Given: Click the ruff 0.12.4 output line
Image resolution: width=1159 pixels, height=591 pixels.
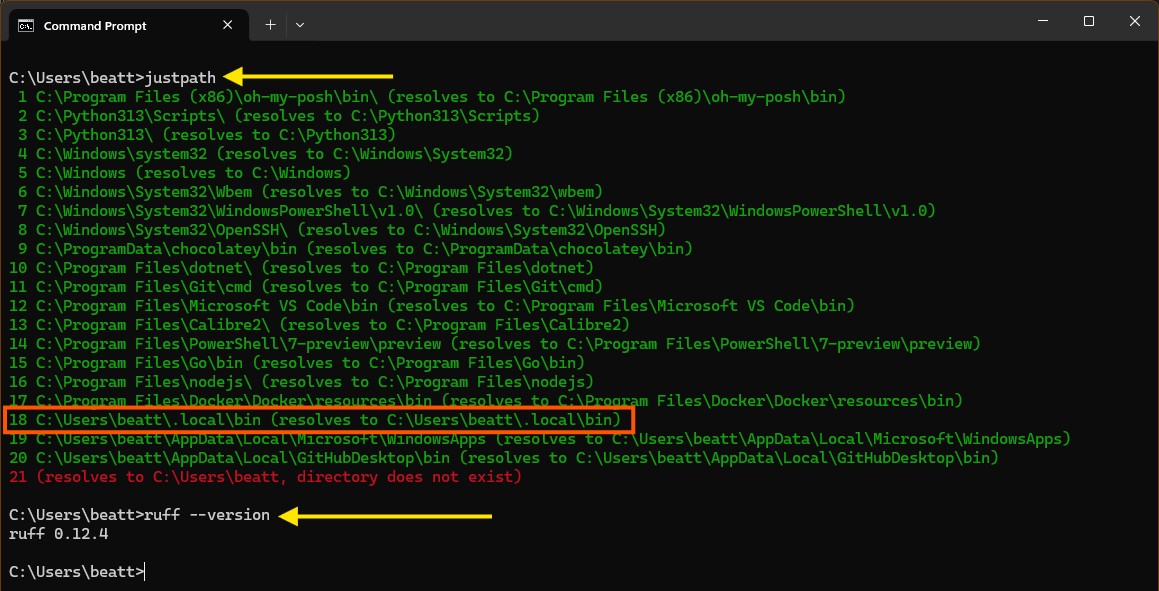Looking at the screenshot, I should 58,534.
